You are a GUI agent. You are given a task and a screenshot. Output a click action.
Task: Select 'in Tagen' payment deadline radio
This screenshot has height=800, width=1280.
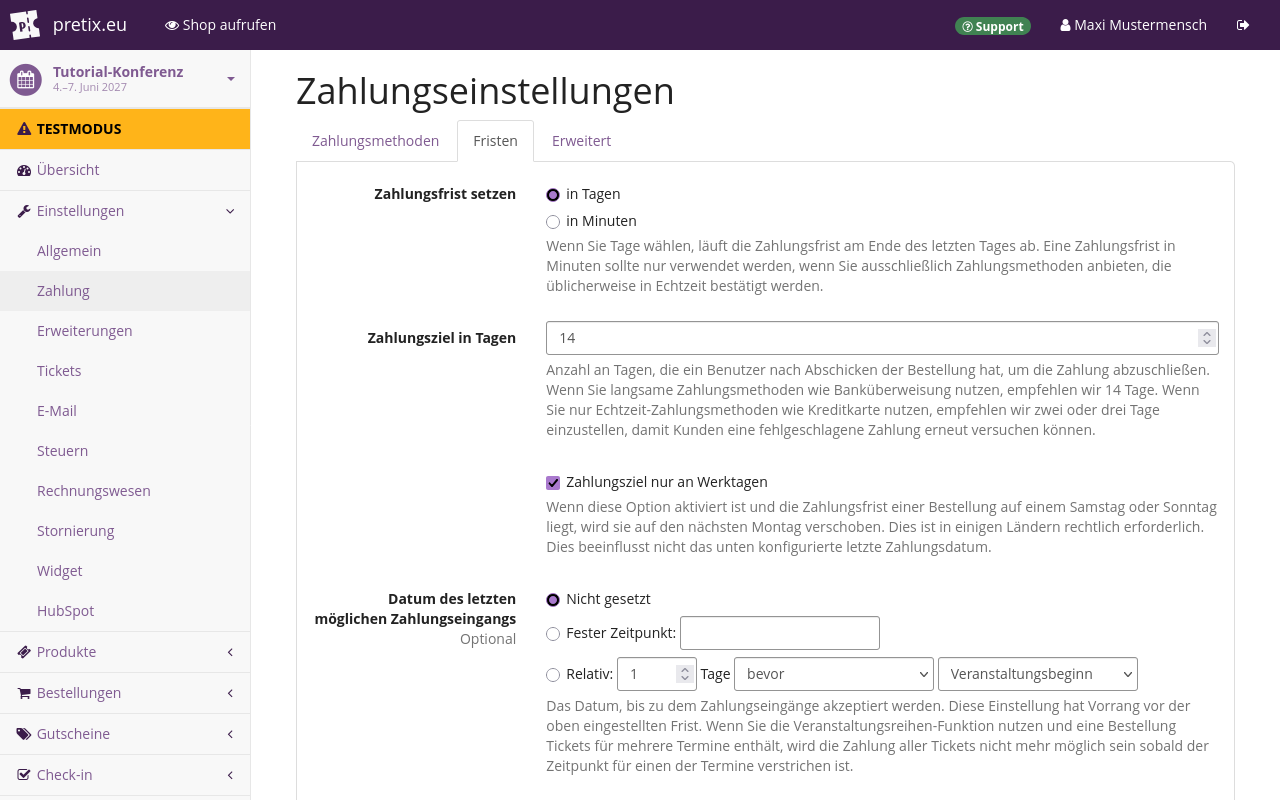[553, 195]
